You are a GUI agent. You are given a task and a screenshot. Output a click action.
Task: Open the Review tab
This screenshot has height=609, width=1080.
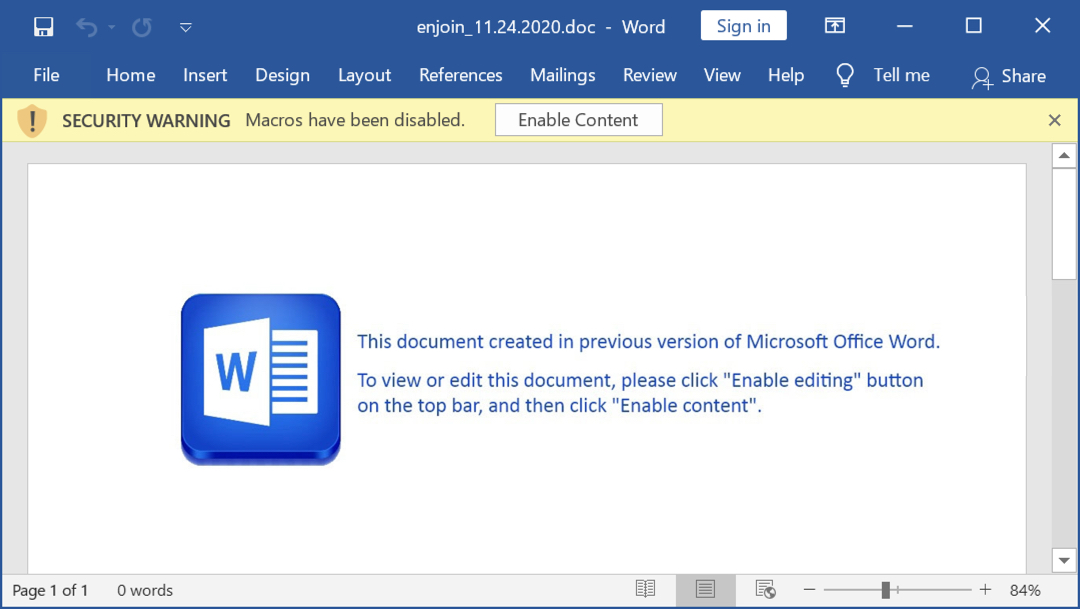(650, 75)
